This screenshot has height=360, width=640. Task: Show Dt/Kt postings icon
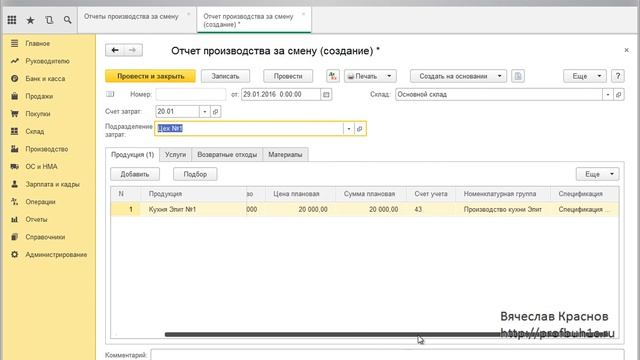[333, 76]
